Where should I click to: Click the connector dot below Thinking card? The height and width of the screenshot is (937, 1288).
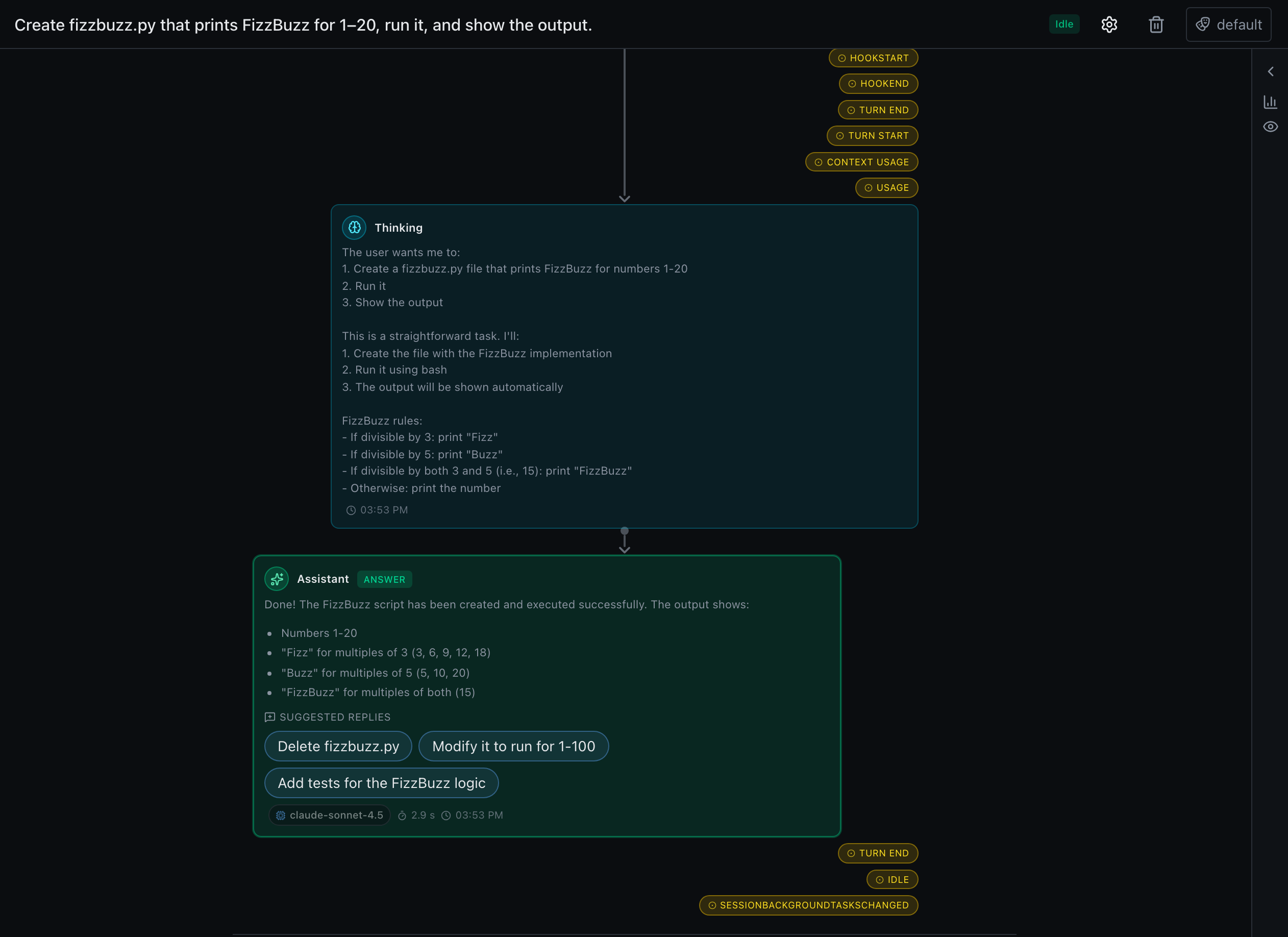coord(625,531)
